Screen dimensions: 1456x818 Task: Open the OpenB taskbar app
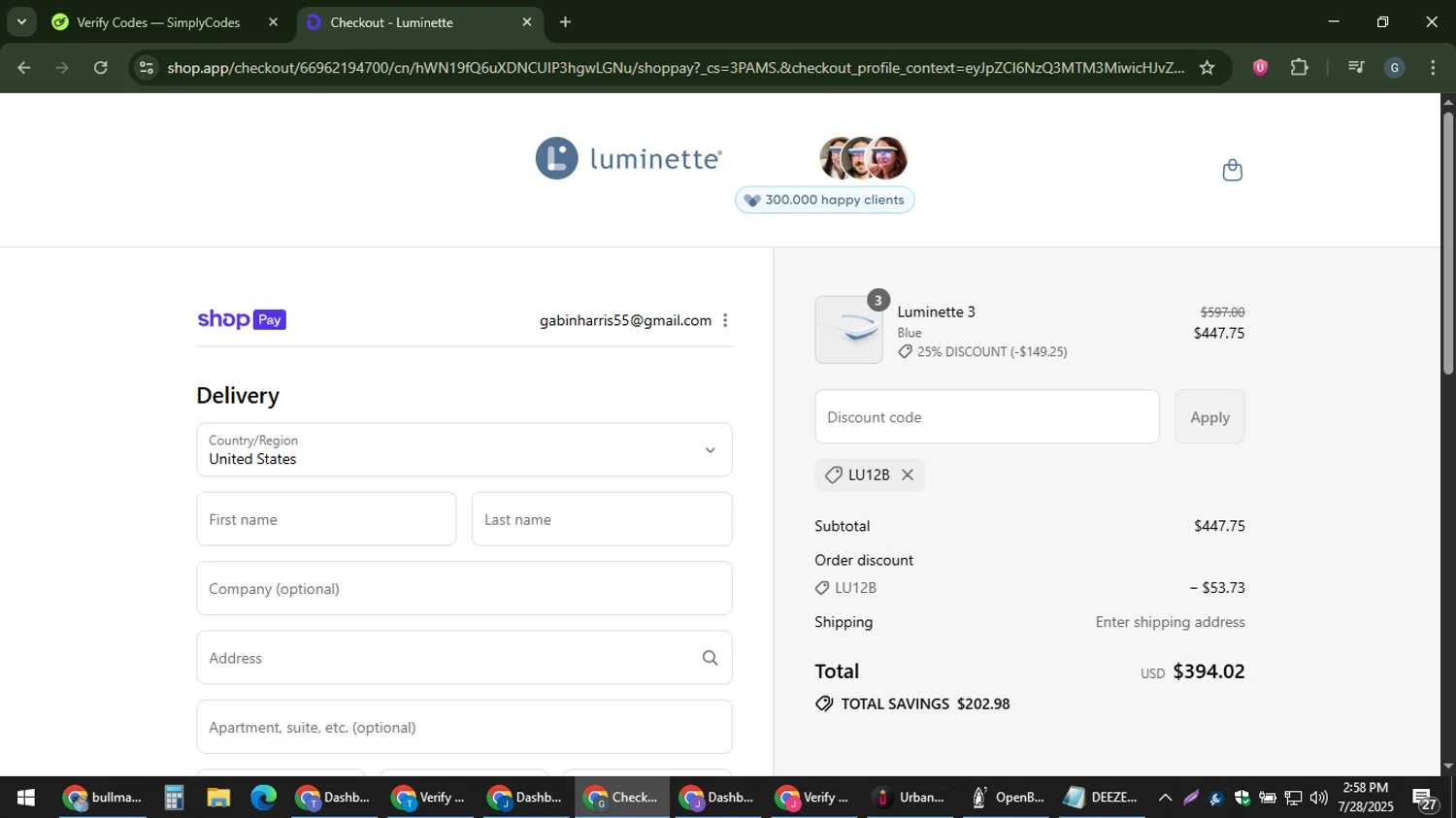click(x=1006, y=798)
